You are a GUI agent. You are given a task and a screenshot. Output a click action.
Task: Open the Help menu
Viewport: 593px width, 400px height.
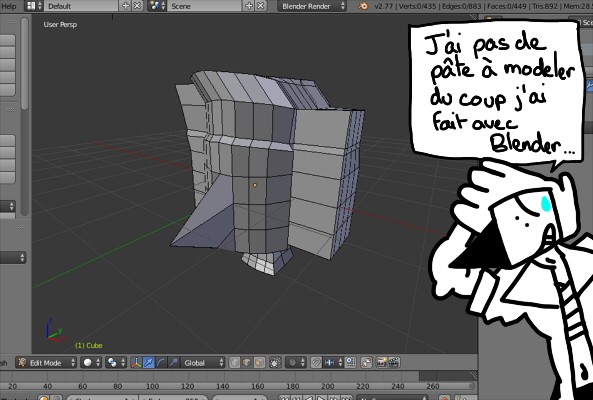(x=8, y=6)
